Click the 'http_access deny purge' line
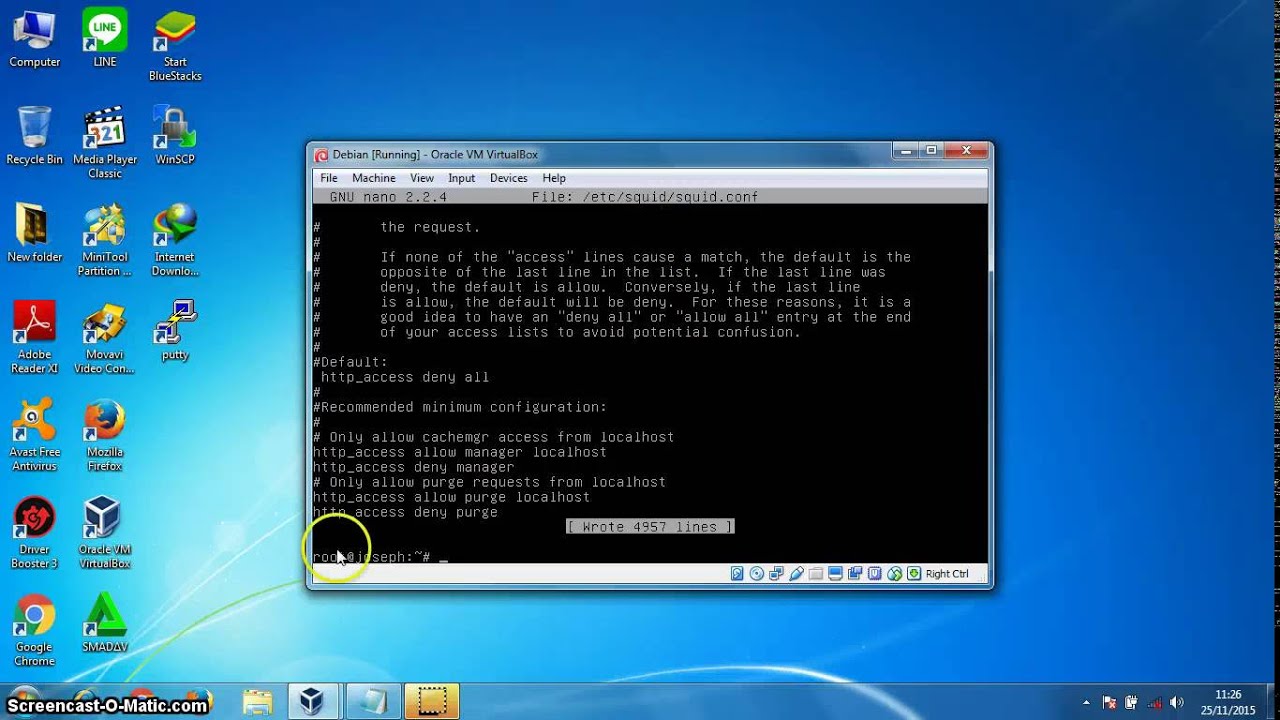The image size is (1280, 720). pyautogui.click(x=405, y=512)
